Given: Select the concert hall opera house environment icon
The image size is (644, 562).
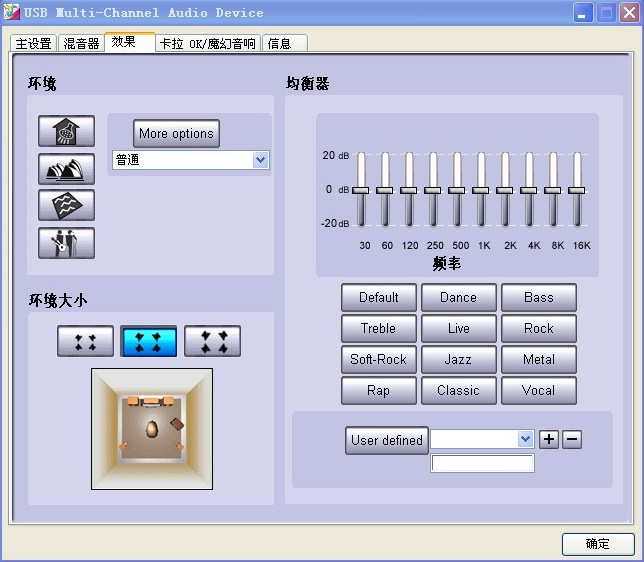Looking at the screenshot, I should click(67, 169).
